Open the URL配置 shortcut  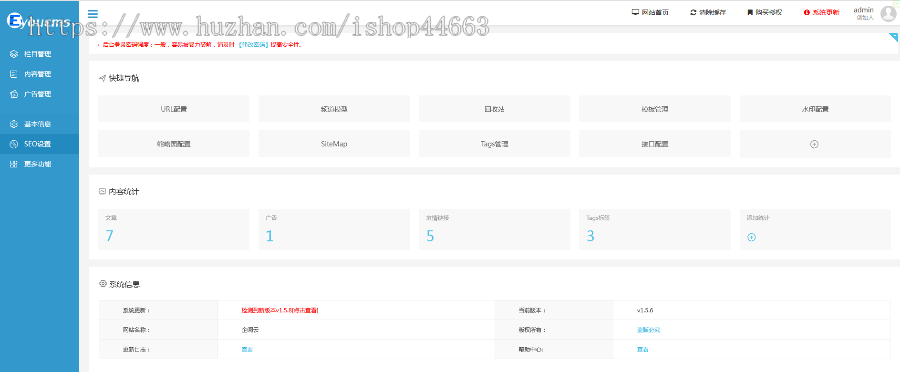click(x=173, y=108)
